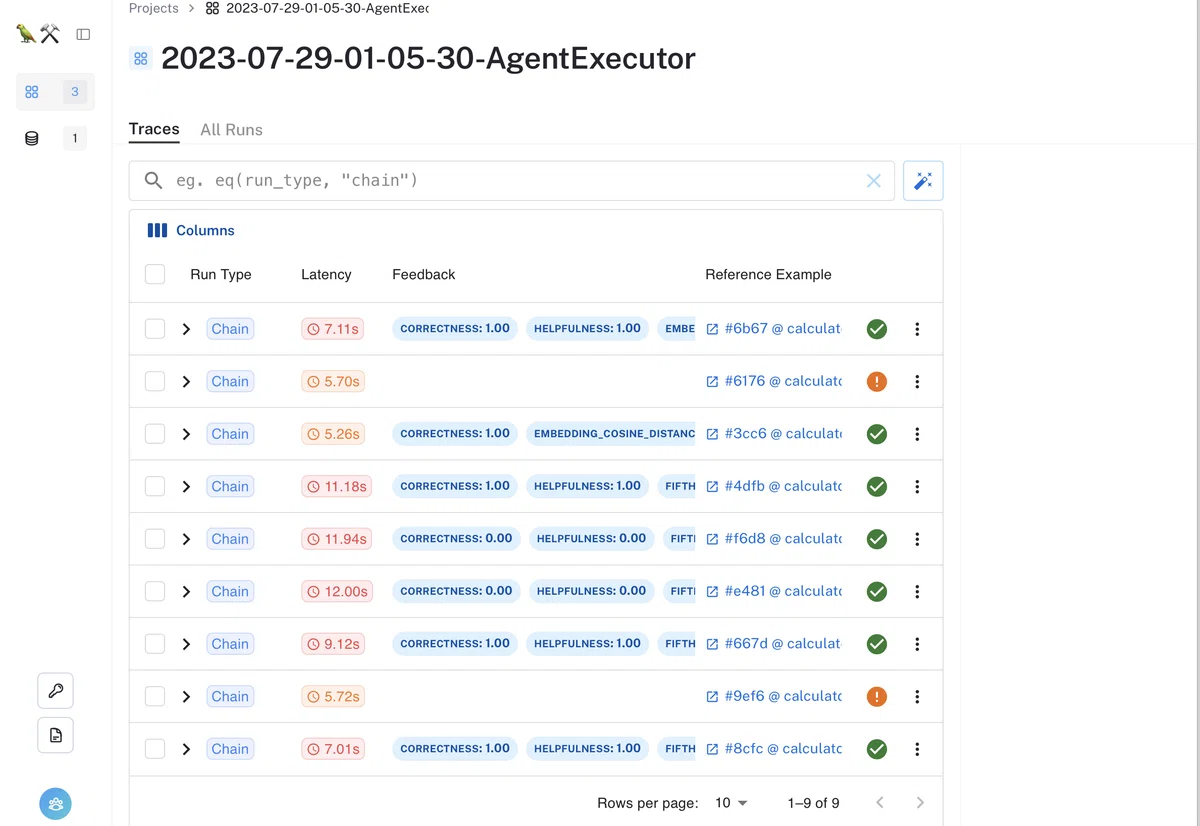
Task: Click the Projects breadcrumb
Action: click(x=154, y=8)
